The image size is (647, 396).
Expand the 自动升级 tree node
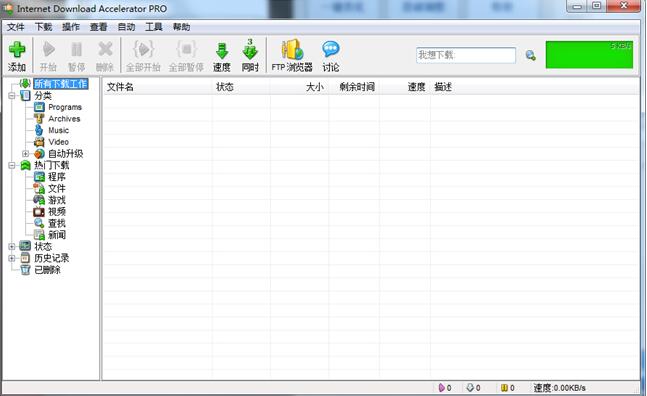[x=26, y=154]
